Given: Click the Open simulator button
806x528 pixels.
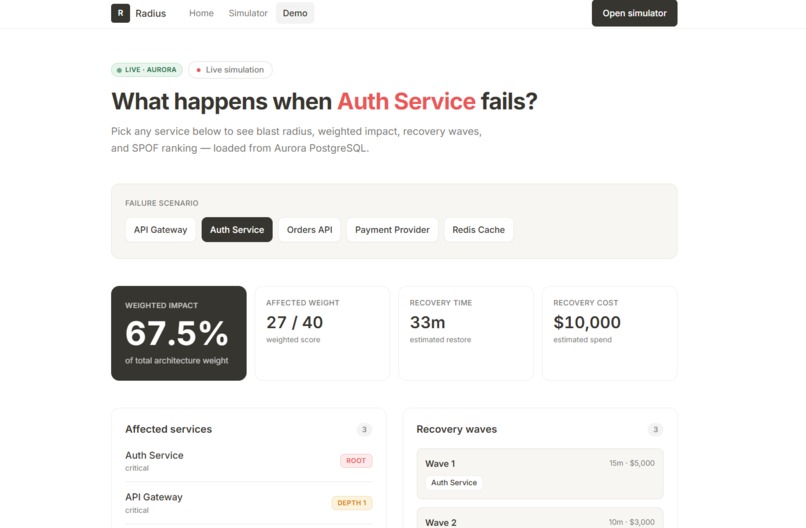Looking at the screenshot, I should pos(634,13).
